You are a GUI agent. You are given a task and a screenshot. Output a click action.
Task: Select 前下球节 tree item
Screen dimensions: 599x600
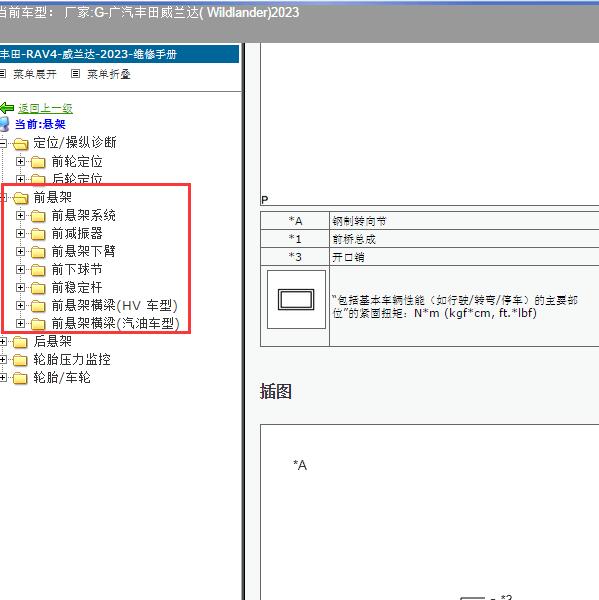tap(77, 269)
